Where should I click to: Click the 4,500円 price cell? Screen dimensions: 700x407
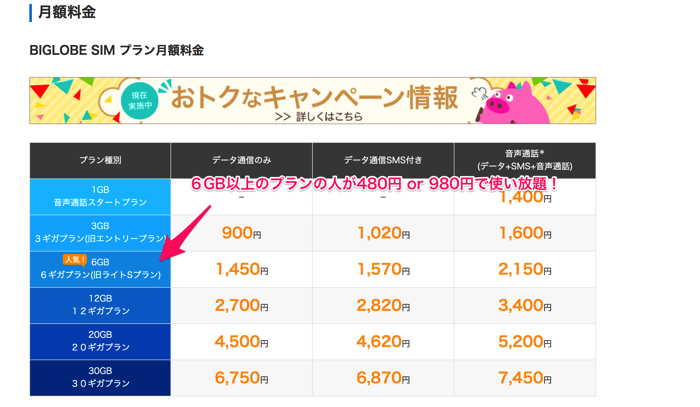pyautogui.click(x=242, y=341)
